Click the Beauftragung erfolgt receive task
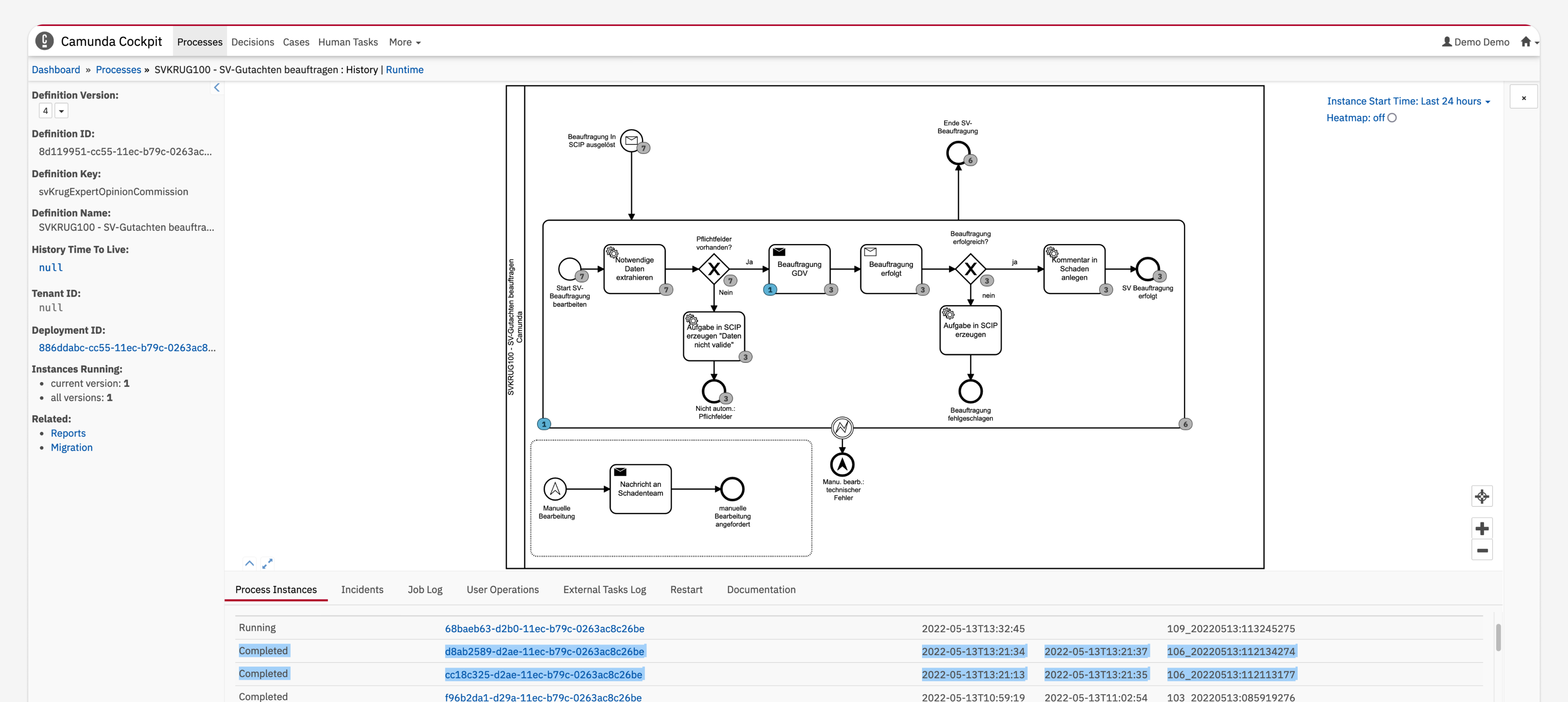 tap(891, 269)
